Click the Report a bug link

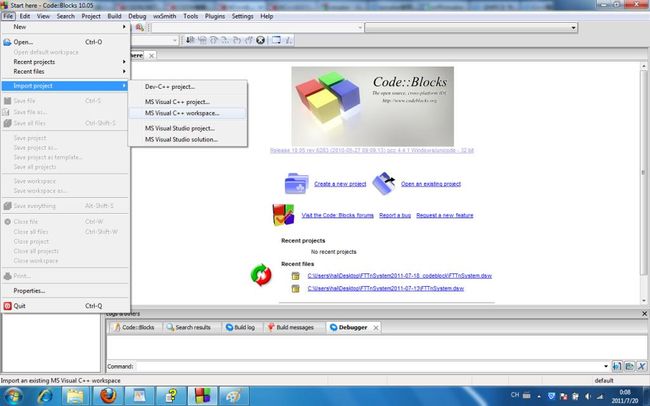pyautogui.click(x=395, y=216)
